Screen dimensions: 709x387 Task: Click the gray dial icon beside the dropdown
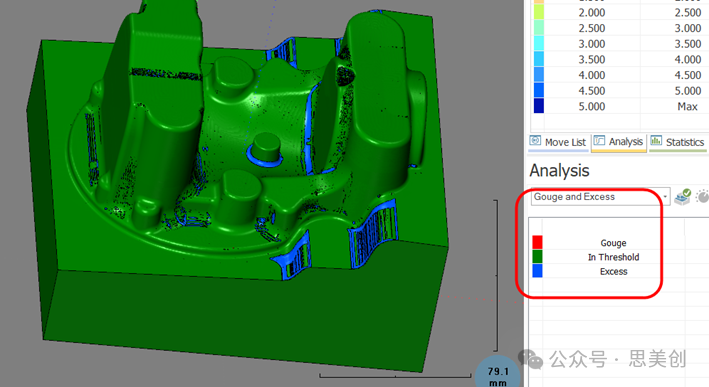[702, 197]
